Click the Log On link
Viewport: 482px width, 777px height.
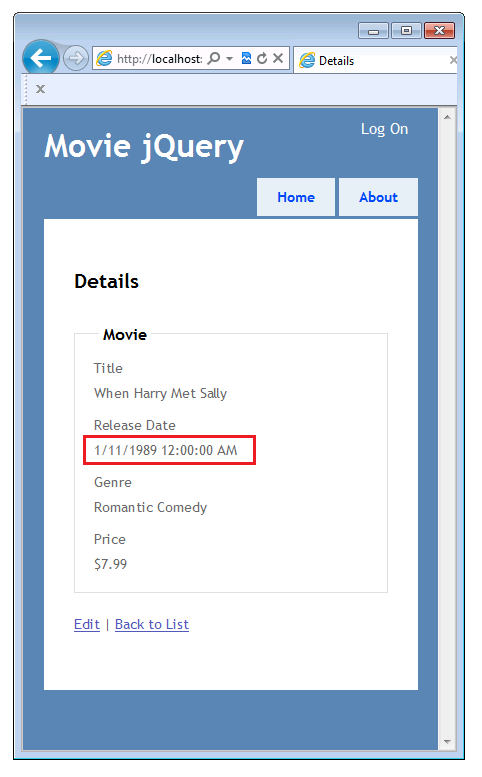click(384, 129)
